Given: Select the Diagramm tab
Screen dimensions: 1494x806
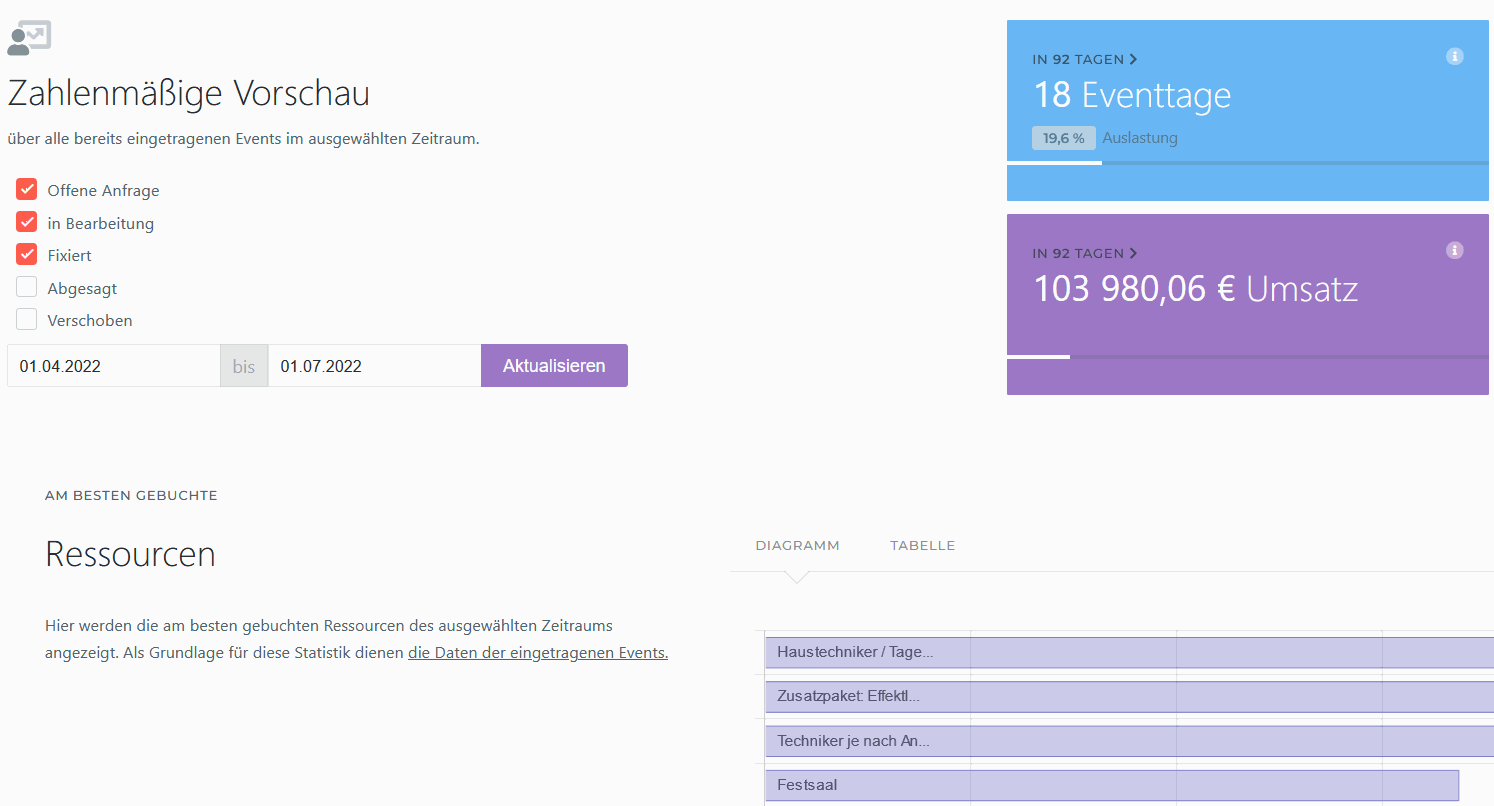Looking at the screenshot, I should coord(797,546).
